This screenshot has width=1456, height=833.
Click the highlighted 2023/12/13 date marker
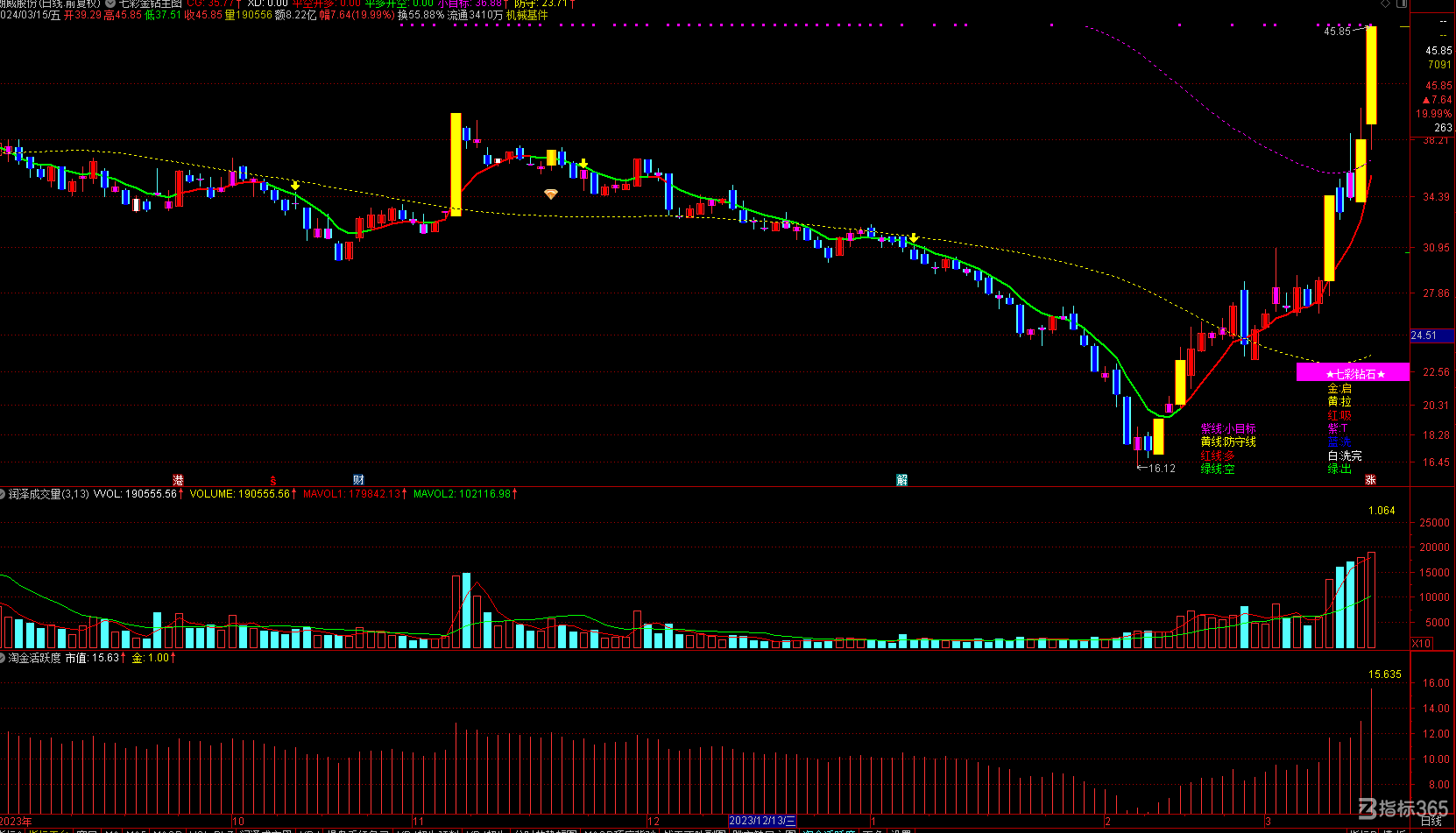pos(763,821)
